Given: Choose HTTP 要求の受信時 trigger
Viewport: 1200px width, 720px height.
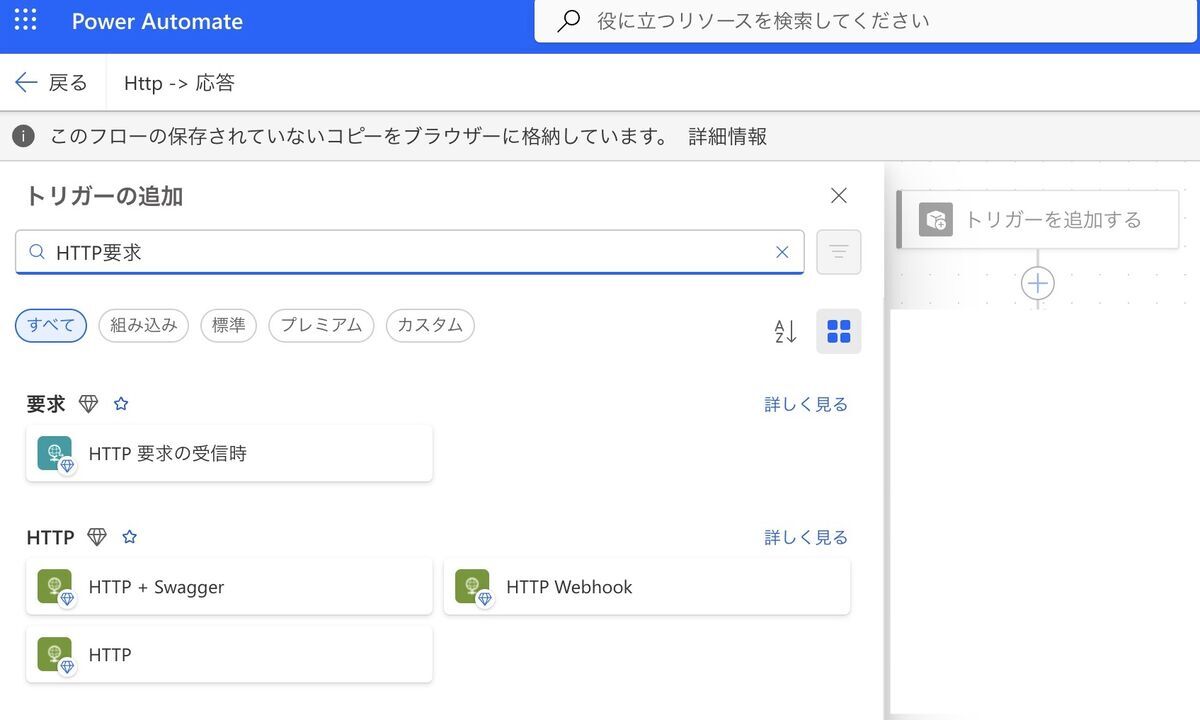Looking at the screenshot, I should pyautogui.click(x=229, y=454).
